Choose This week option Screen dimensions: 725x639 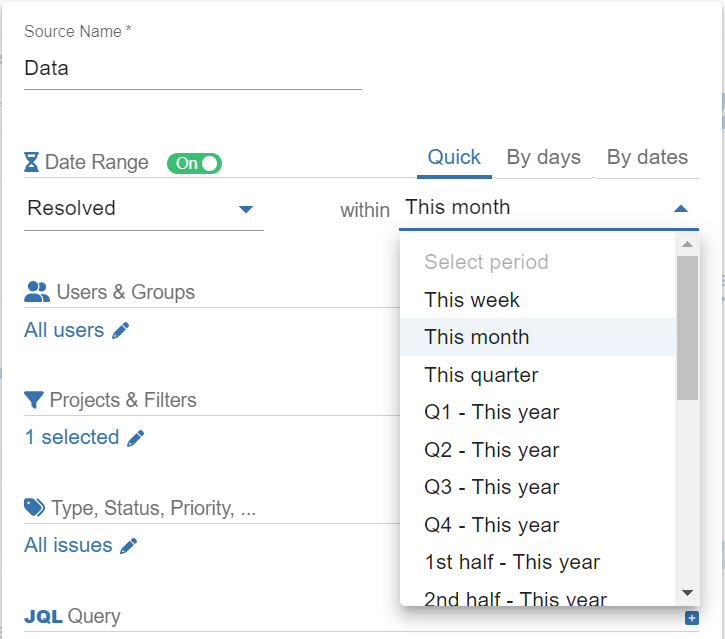tap(472, 300)
